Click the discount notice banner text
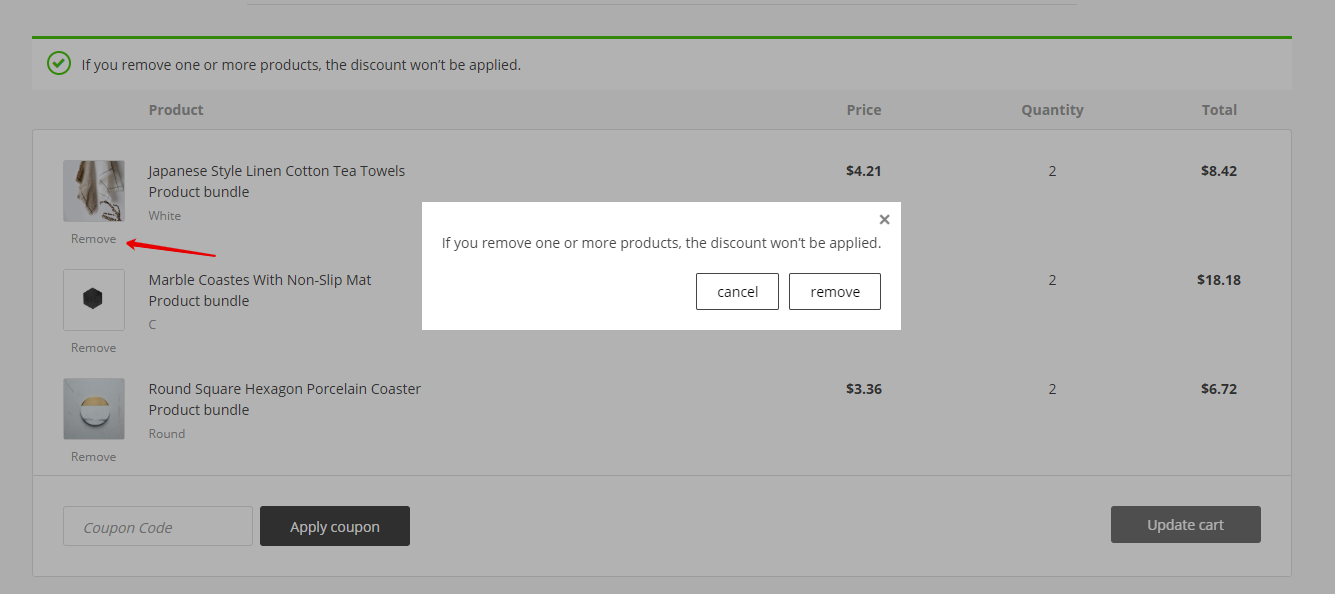 (301, 65)
